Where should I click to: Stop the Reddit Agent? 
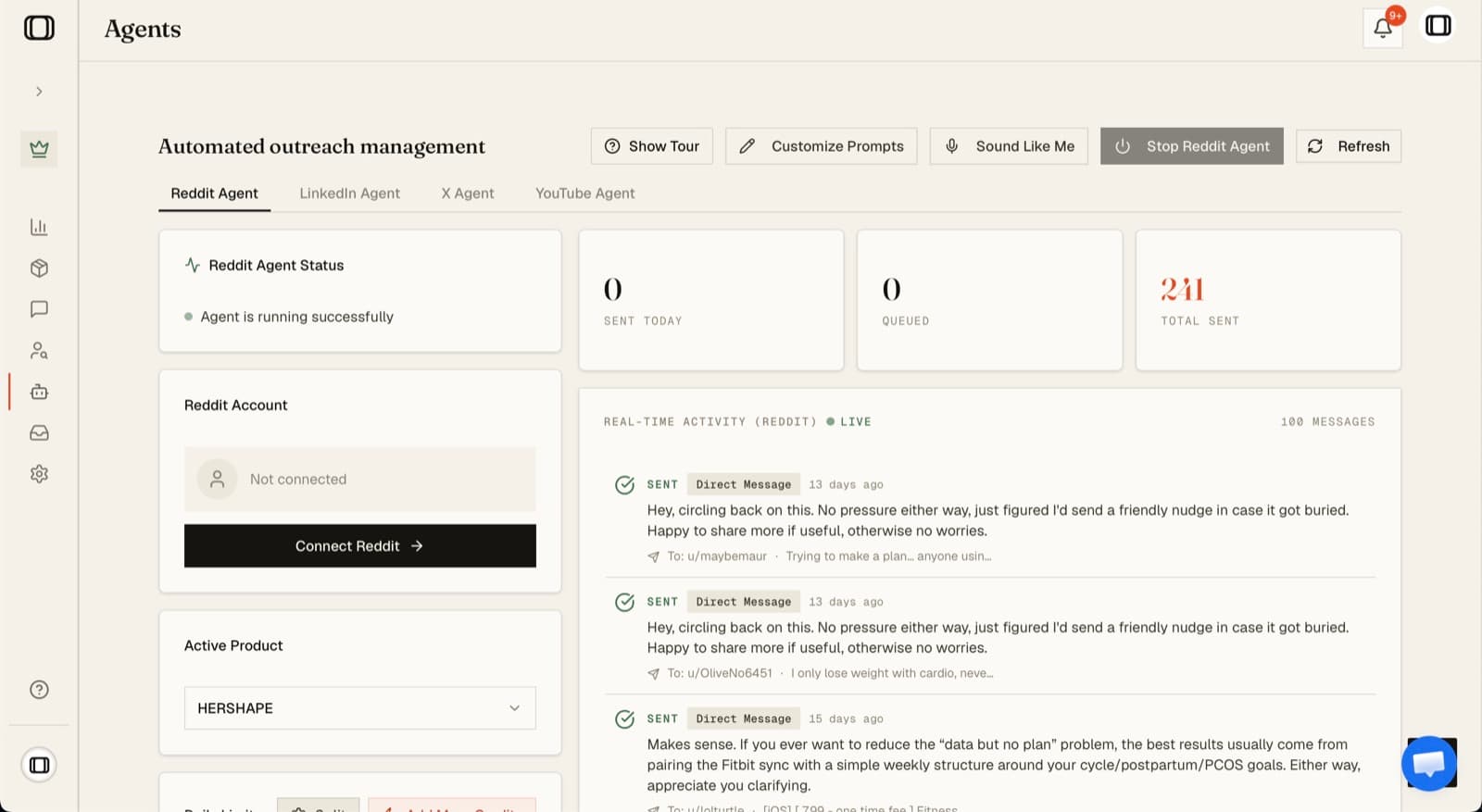1192,146
